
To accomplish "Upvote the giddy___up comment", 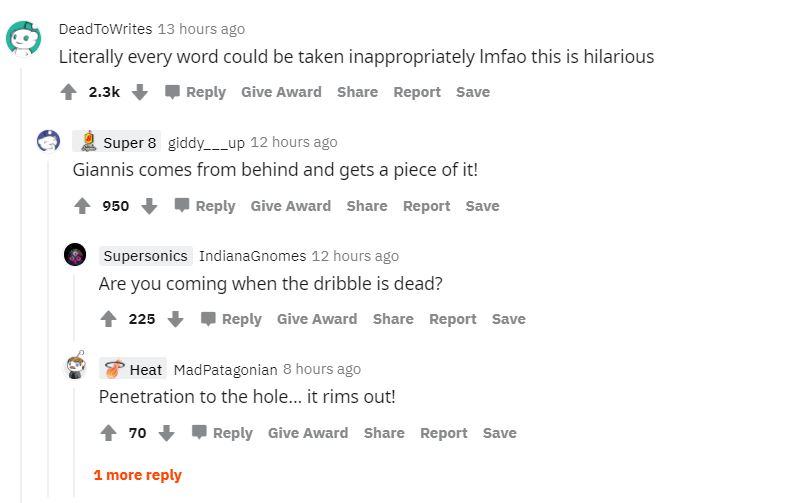I will point(83,206).
